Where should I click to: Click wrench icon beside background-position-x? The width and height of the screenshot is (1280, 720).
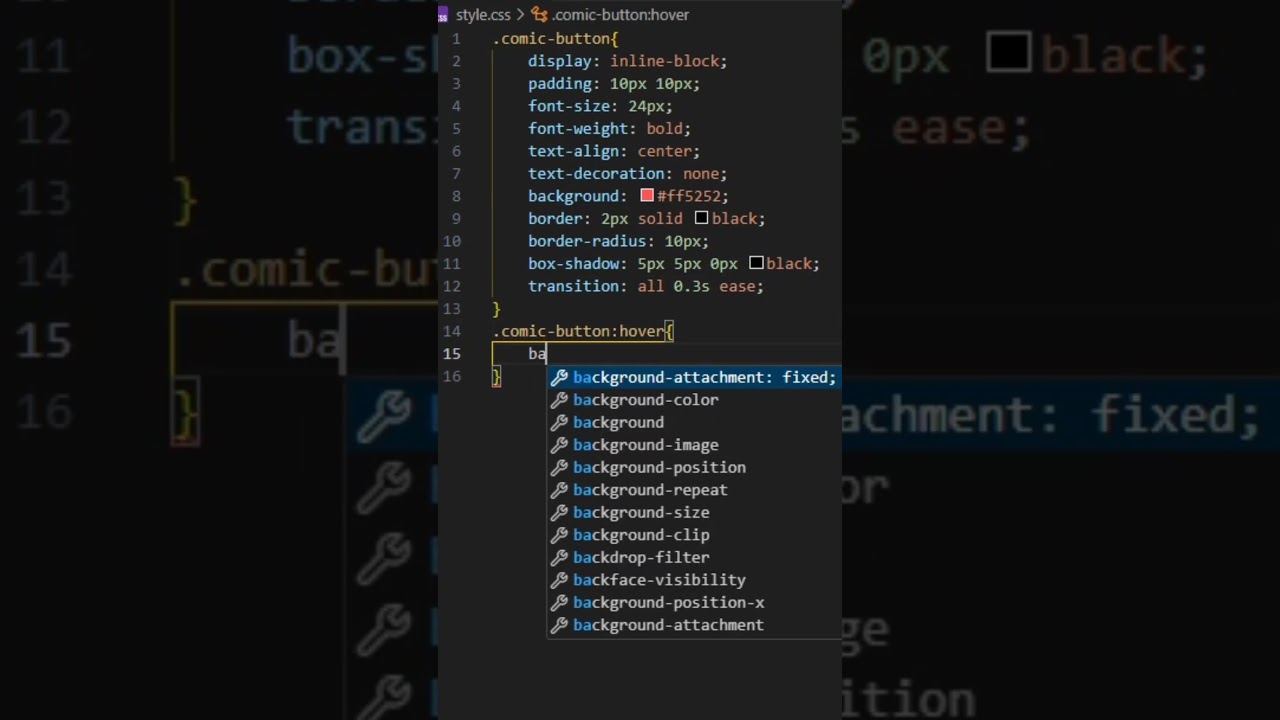pyautogui.click(x=559, y=602)
